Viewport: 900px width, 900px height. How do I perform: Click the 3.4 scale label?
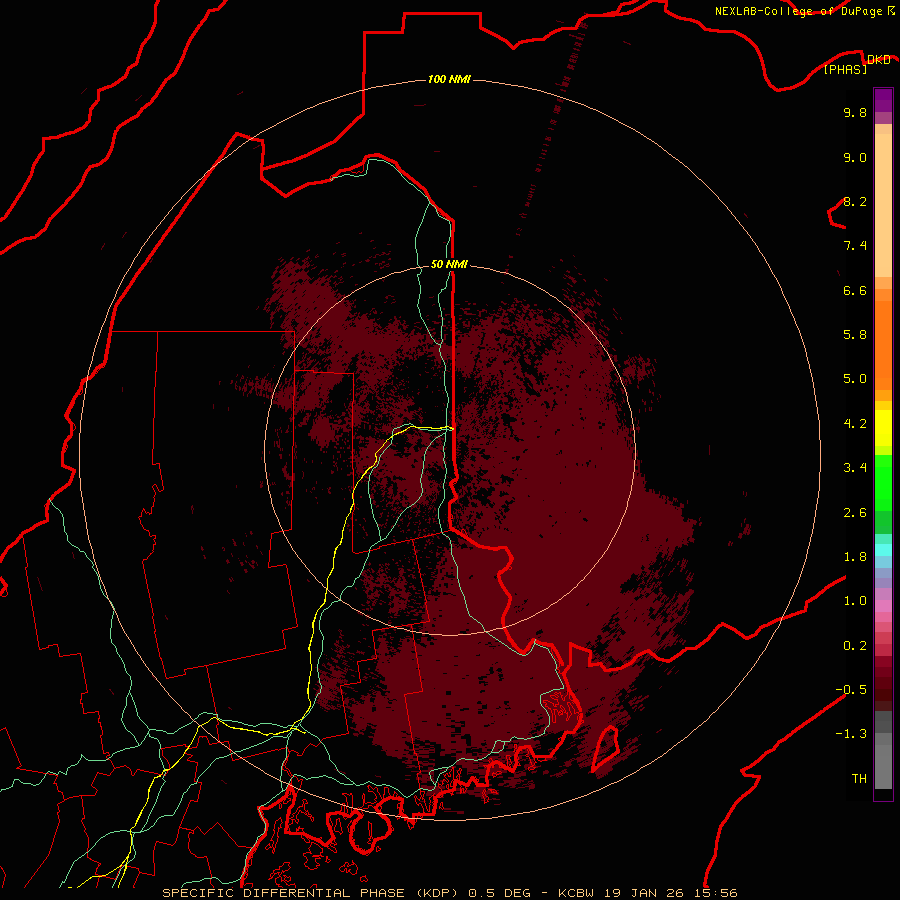click(855, 468)
